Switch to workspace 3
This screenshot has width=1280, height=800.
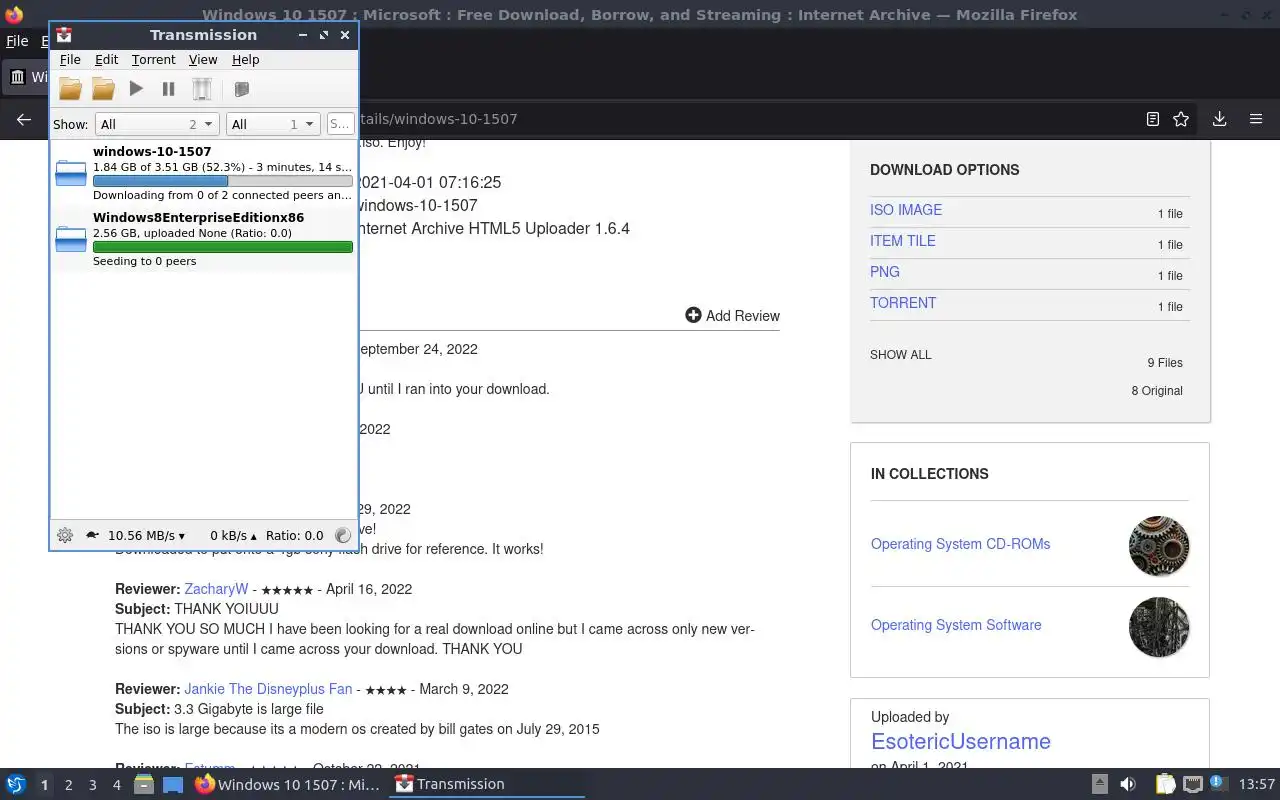click(x=92, y=785)
